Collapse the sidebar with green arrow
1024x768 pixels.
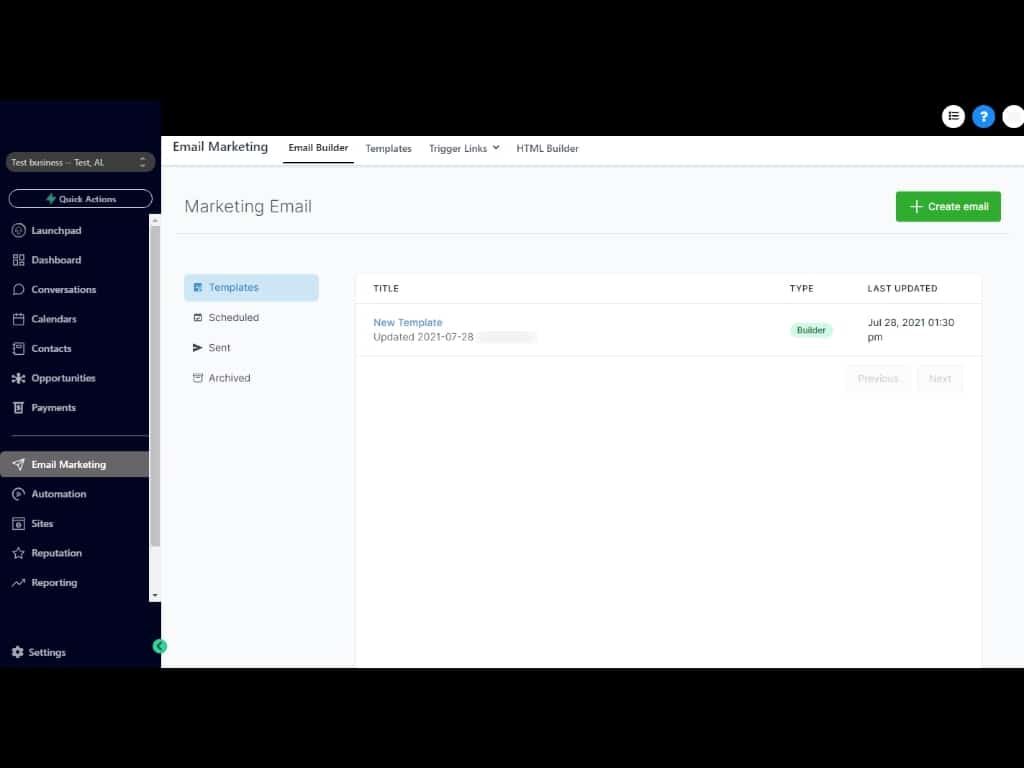tap(160, 646)
